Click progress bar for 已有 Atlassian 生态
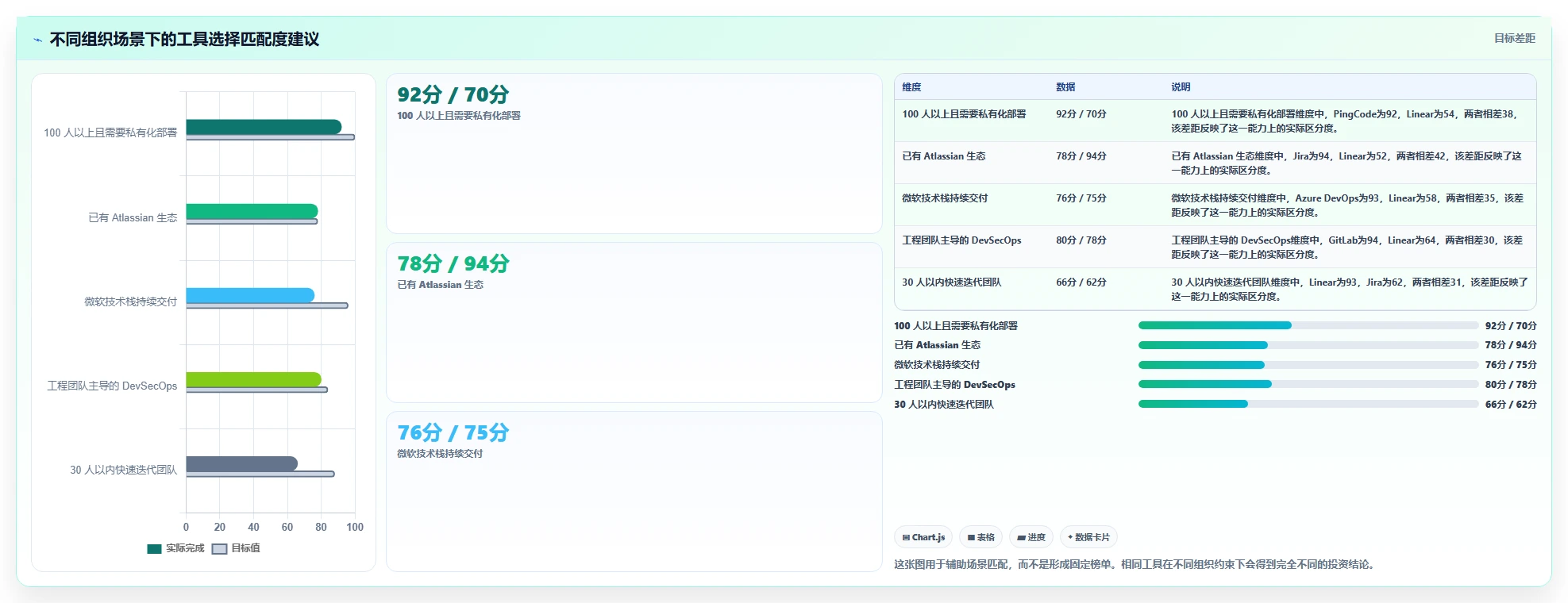 pyautogui.click(x=1308, y=345)
